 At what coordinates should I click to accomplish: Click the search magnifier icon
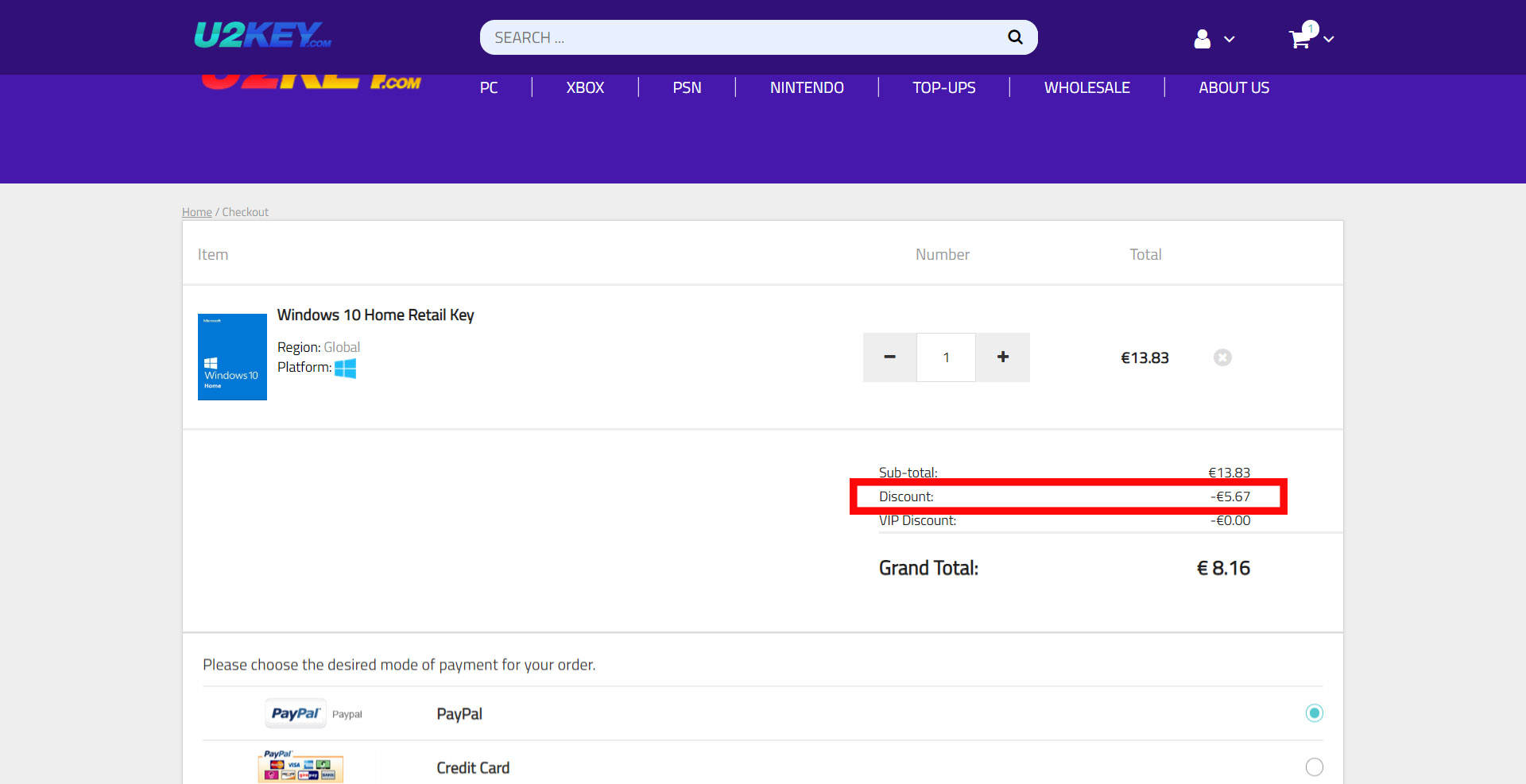tap(1015, 37)
